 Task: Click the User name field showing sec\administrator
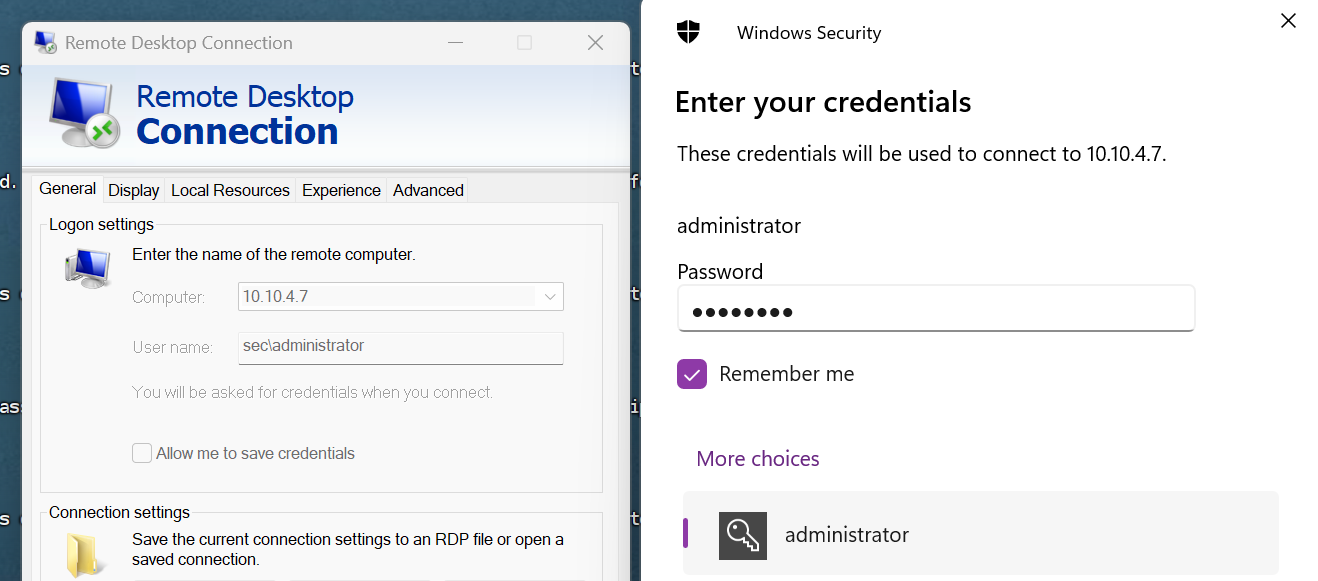(x=400, y=347)
